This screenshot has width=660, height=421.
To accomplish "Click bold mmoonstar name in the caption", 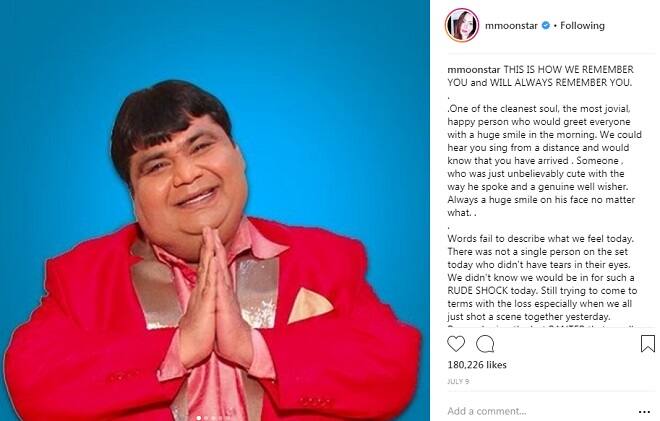I will 474,69.
